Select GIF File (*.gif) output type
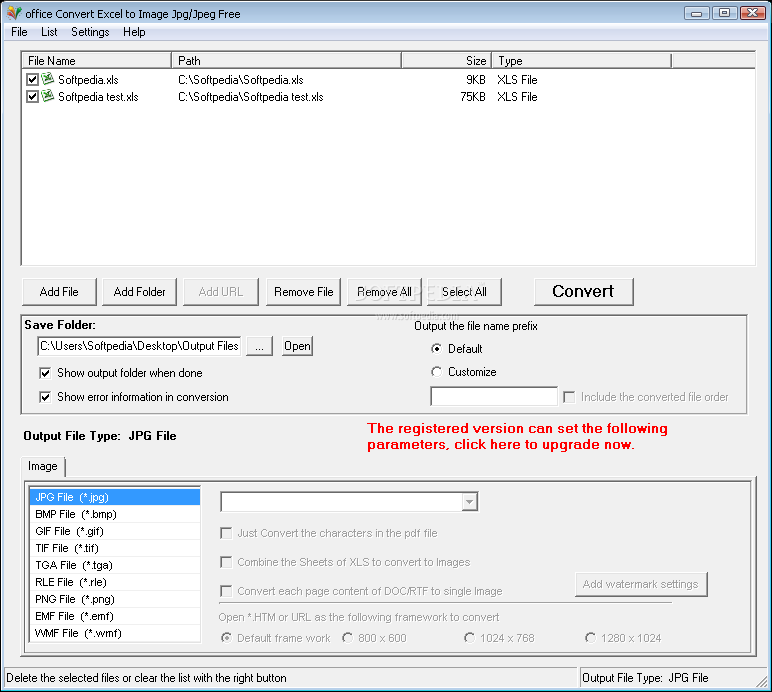 coord(115,531)
